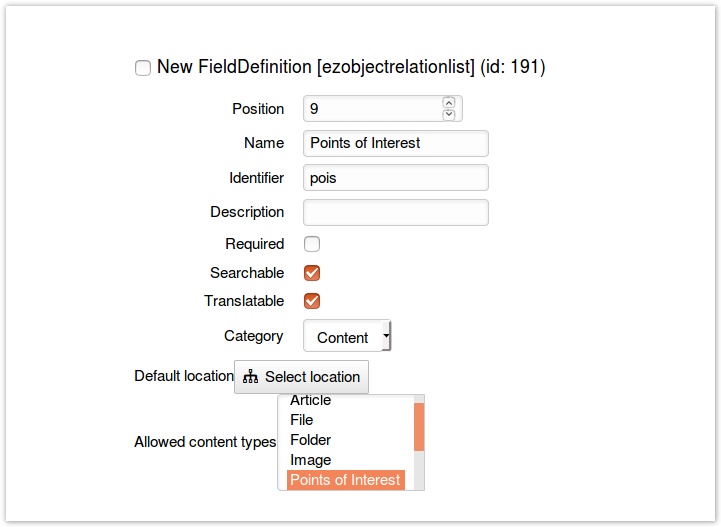Image resolution: width=721 pixels, height=527 pixels.
Task: Pick Image from the content types list
Action: (310, 460)
